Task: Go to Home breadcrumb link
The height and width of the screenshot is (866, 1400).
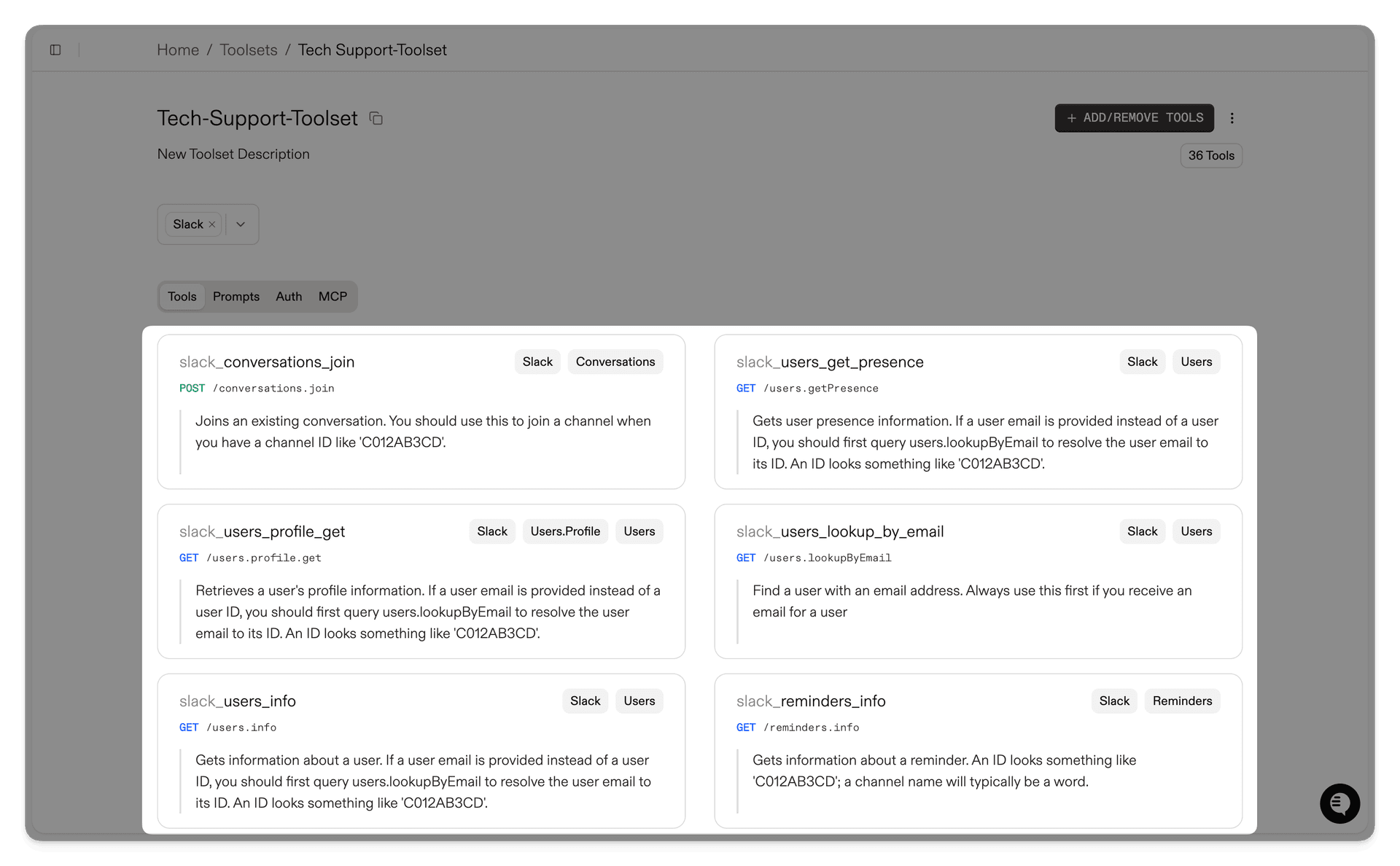Action: 178,50
